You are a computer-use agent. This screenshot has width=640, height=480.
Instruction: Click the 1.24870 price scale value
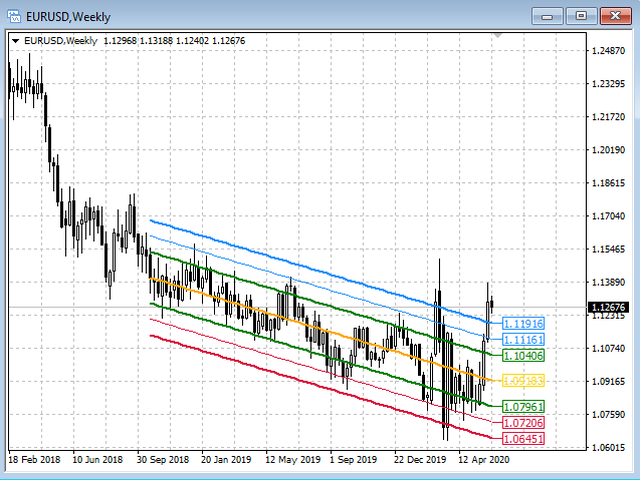click(608, 51)
